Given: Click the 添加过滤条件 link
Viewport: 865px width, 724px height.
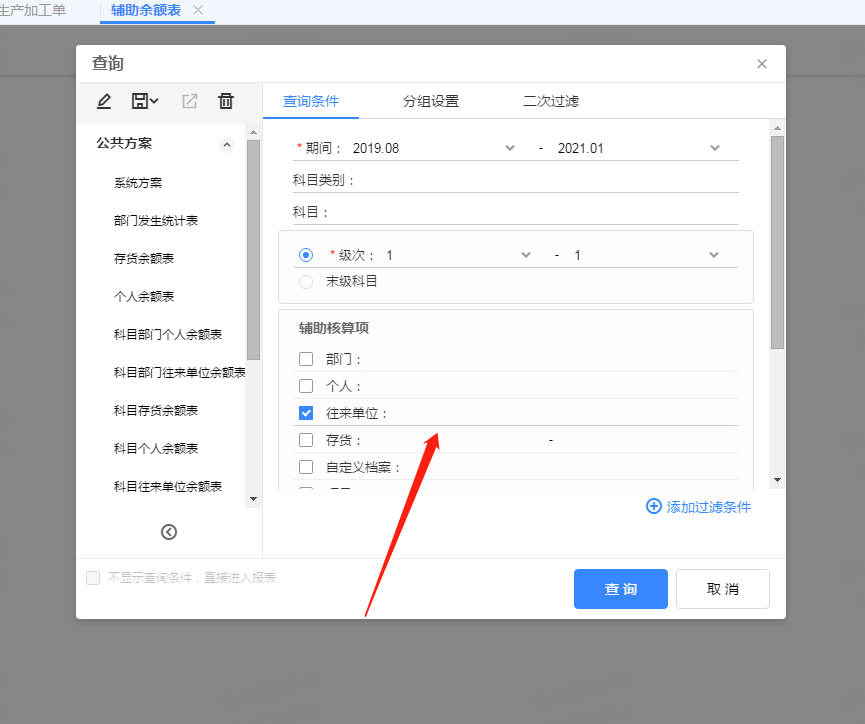Looking at the screenshot, I should 708,507.
